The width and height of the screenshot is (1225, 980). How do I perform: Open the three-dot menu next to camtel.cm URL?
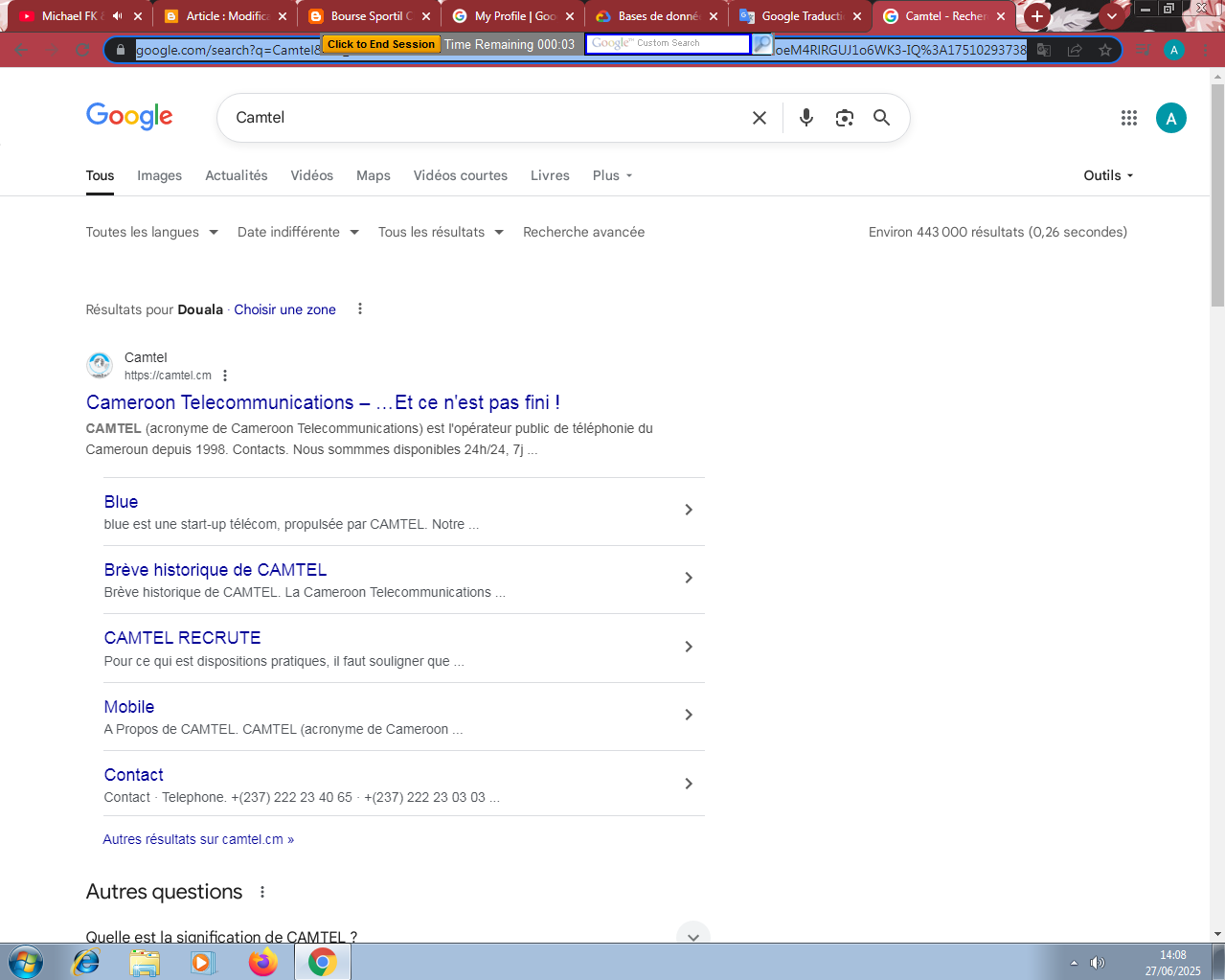coord(225,376)
